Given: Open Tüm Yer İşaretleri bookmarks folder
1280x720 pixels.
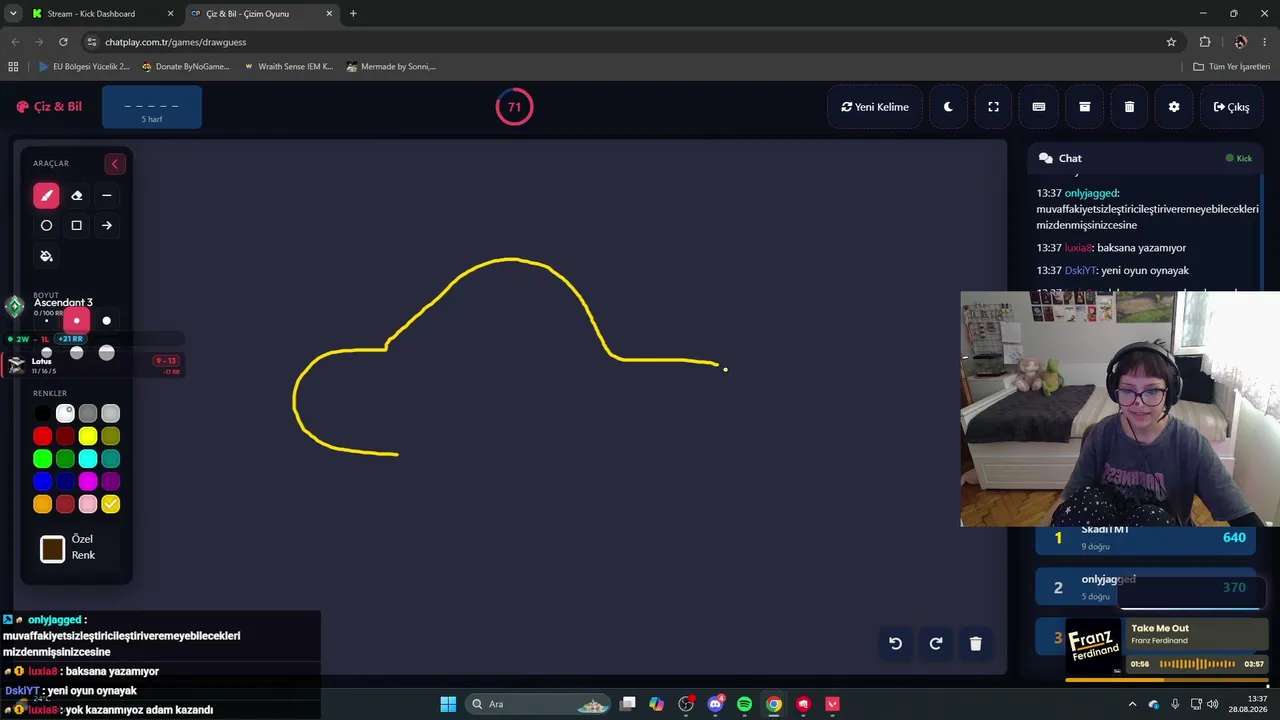Looking at the screenshot, I should pos(1231,67).
